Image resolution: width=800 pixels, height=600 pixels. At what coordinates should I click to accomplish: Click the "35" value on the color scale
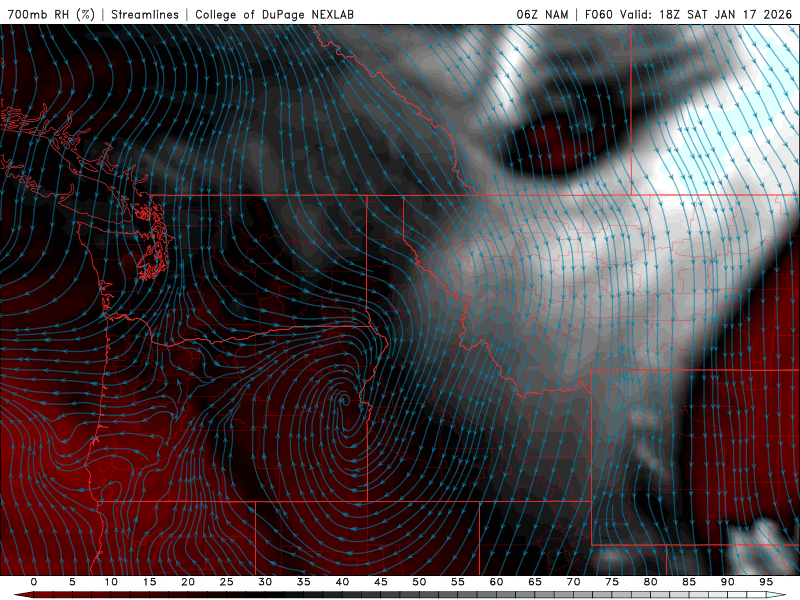304,582
